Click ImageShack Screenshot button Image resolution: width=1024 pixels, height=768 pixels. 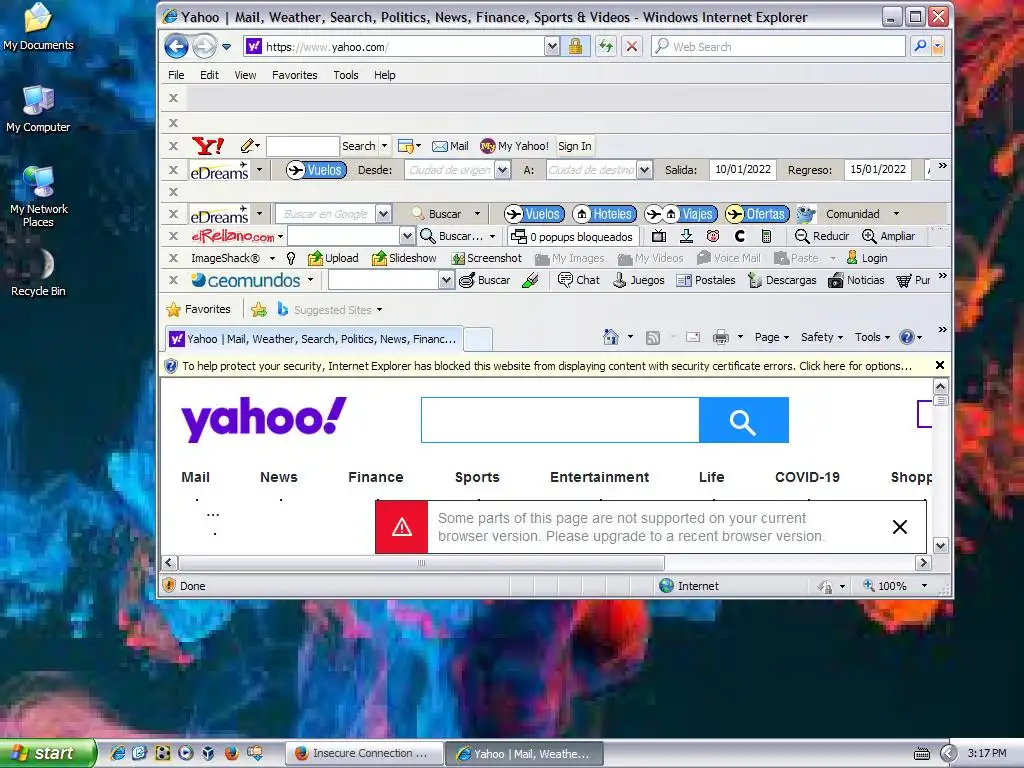487,258
